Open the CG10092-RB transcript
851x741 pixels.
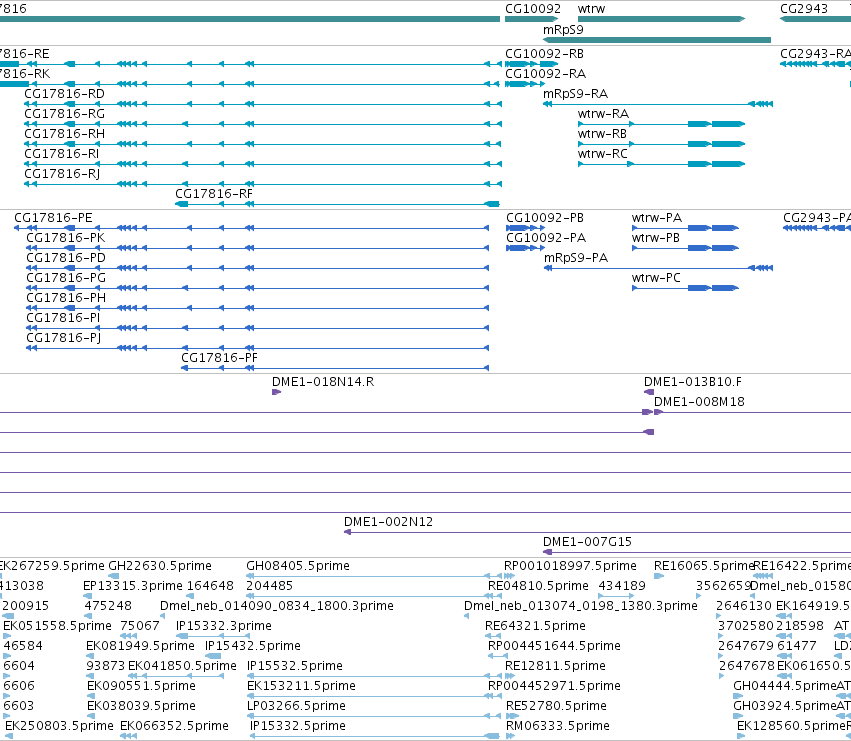point(544,54)
